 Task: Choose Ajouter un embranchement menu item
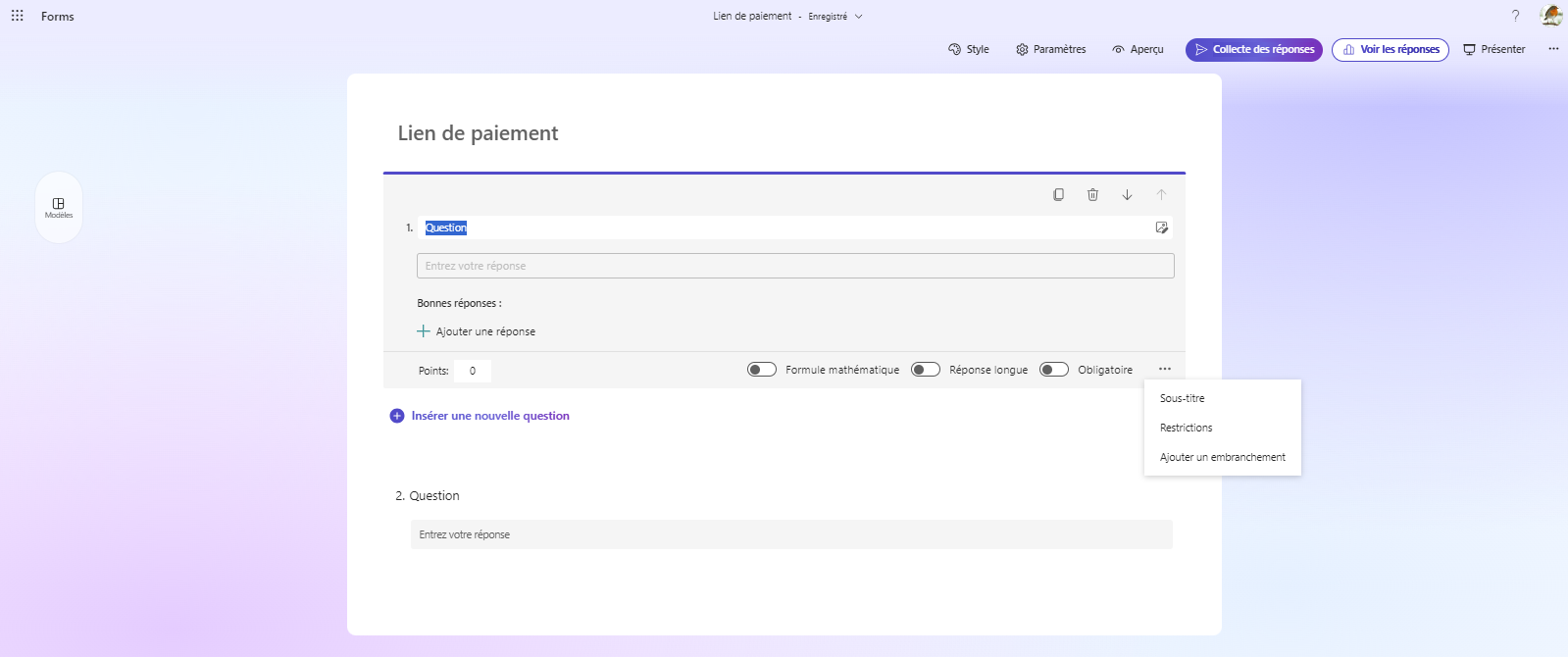point(1222,457)
